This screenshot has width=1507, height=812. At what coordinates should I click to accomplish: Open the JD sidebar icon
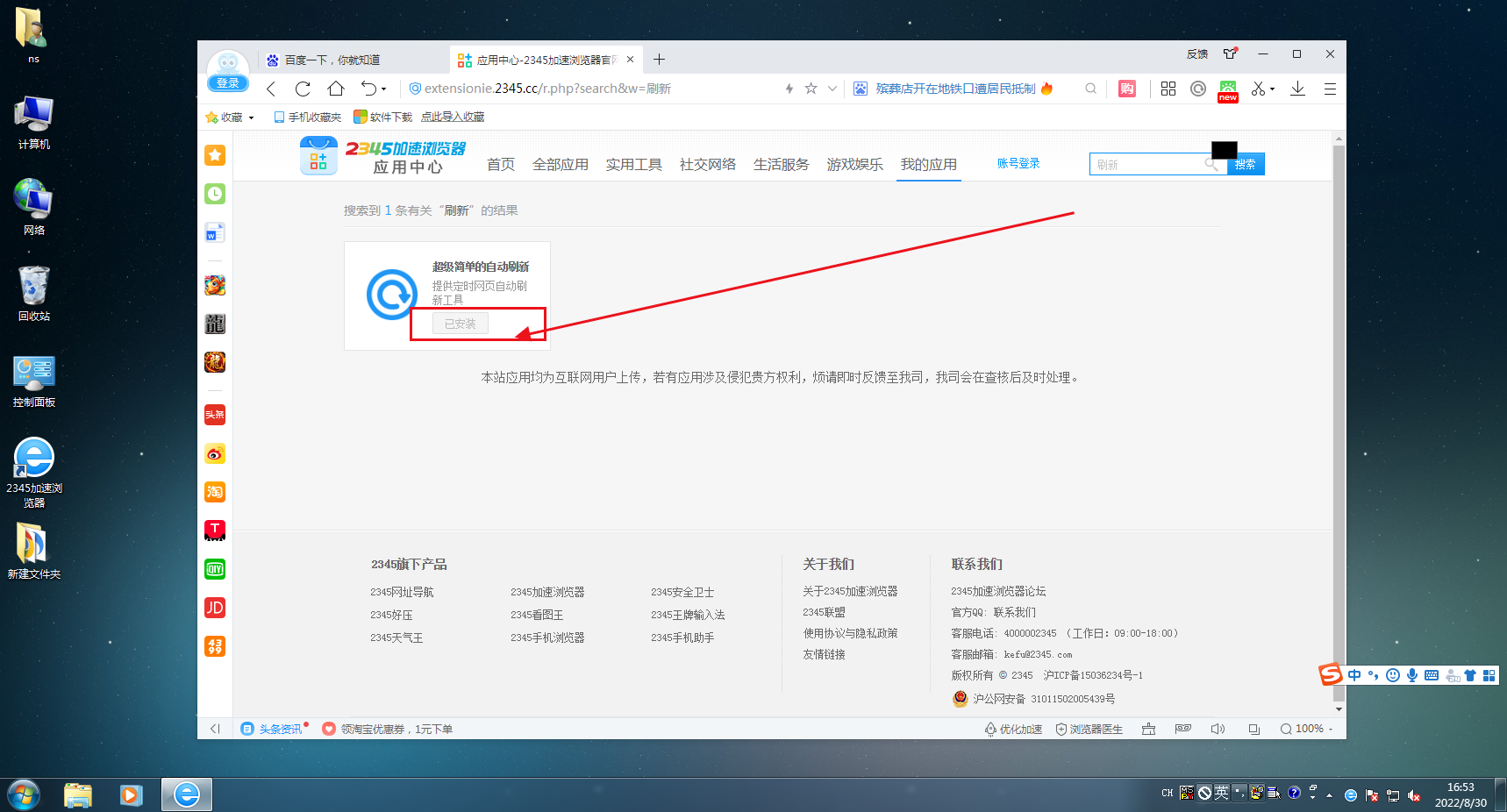[x=215, y=608]
